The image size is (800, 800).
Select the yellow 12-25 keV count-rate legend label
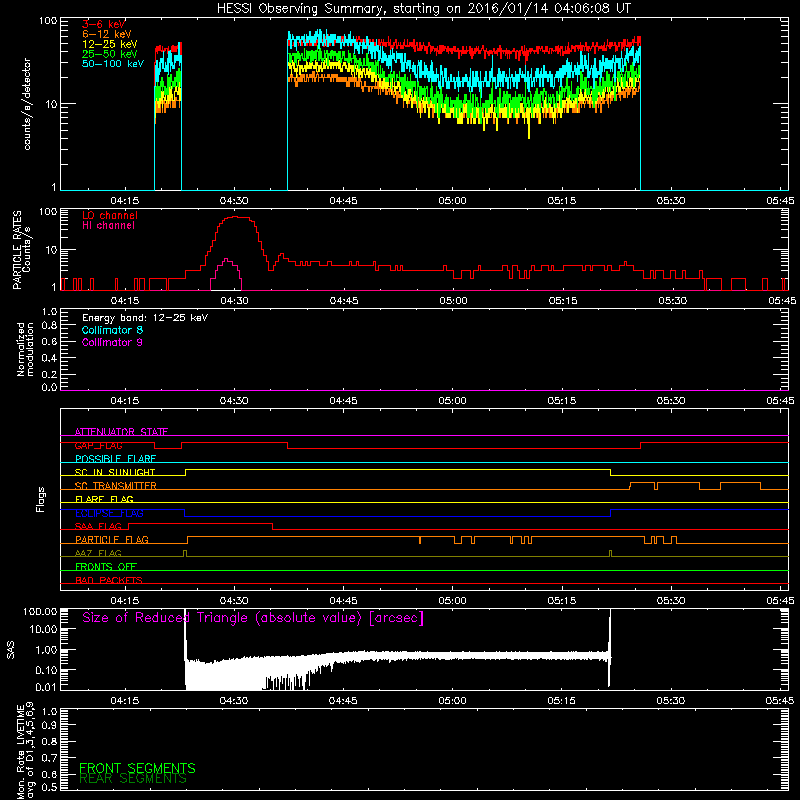pyautogui.click(x=110, y=44)
